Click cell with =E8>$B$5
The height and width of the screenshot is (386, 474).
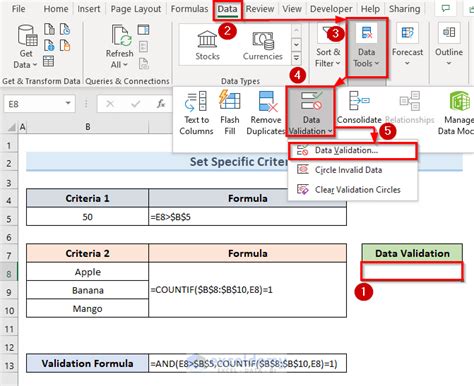click(x=247, y=217)
